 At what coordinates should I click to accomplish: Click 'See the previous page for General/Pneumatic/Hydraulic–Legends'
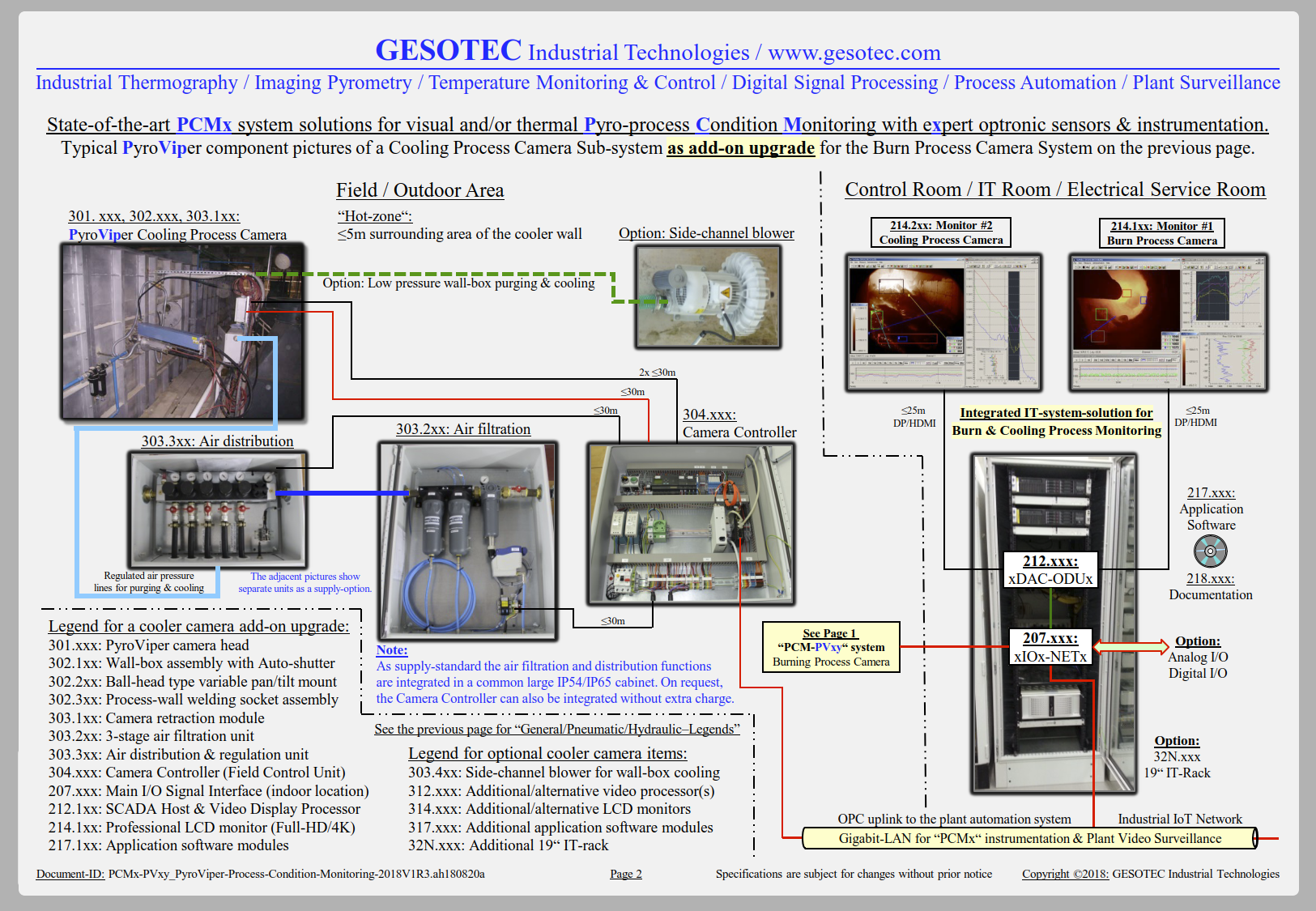557,729
